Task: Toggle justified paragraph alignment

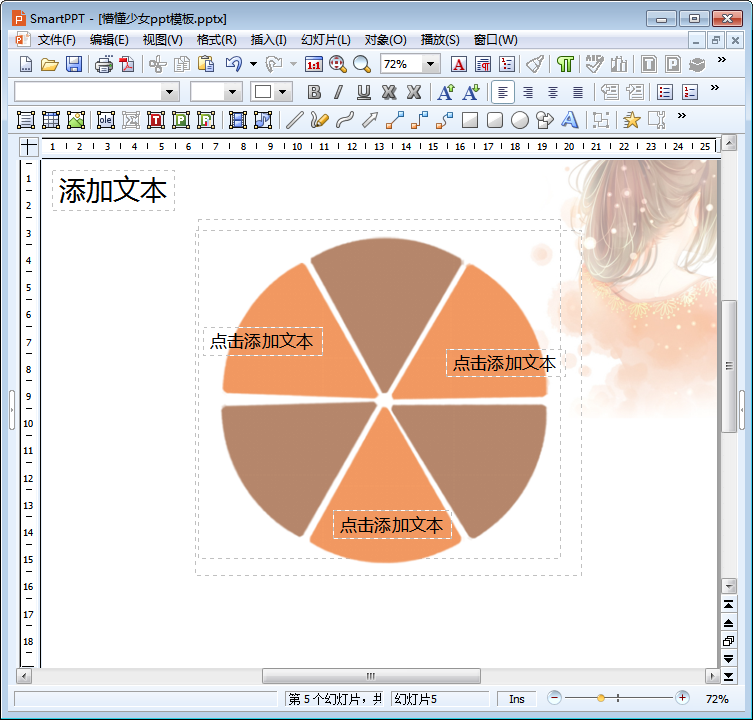Action: (x=578, y=92)
